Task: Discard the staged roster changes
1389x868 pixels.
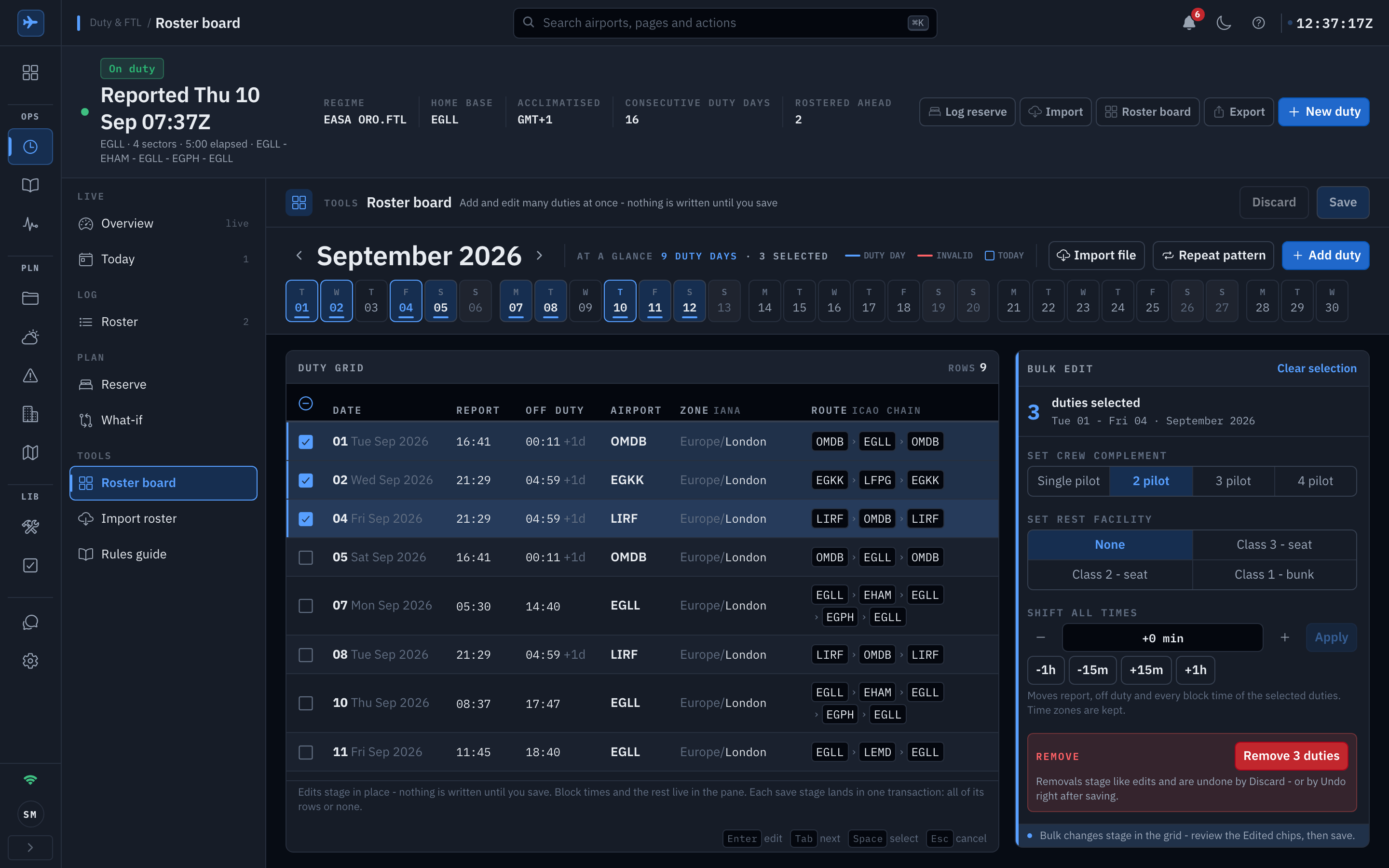Action: click(1274, 203)
